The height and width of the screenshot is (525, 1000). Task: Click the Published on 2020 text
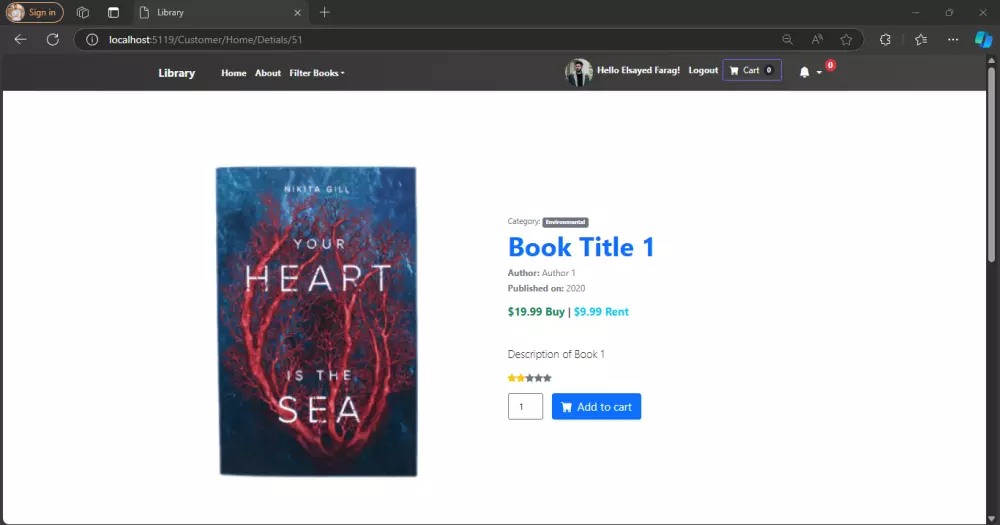coord(546,288)
